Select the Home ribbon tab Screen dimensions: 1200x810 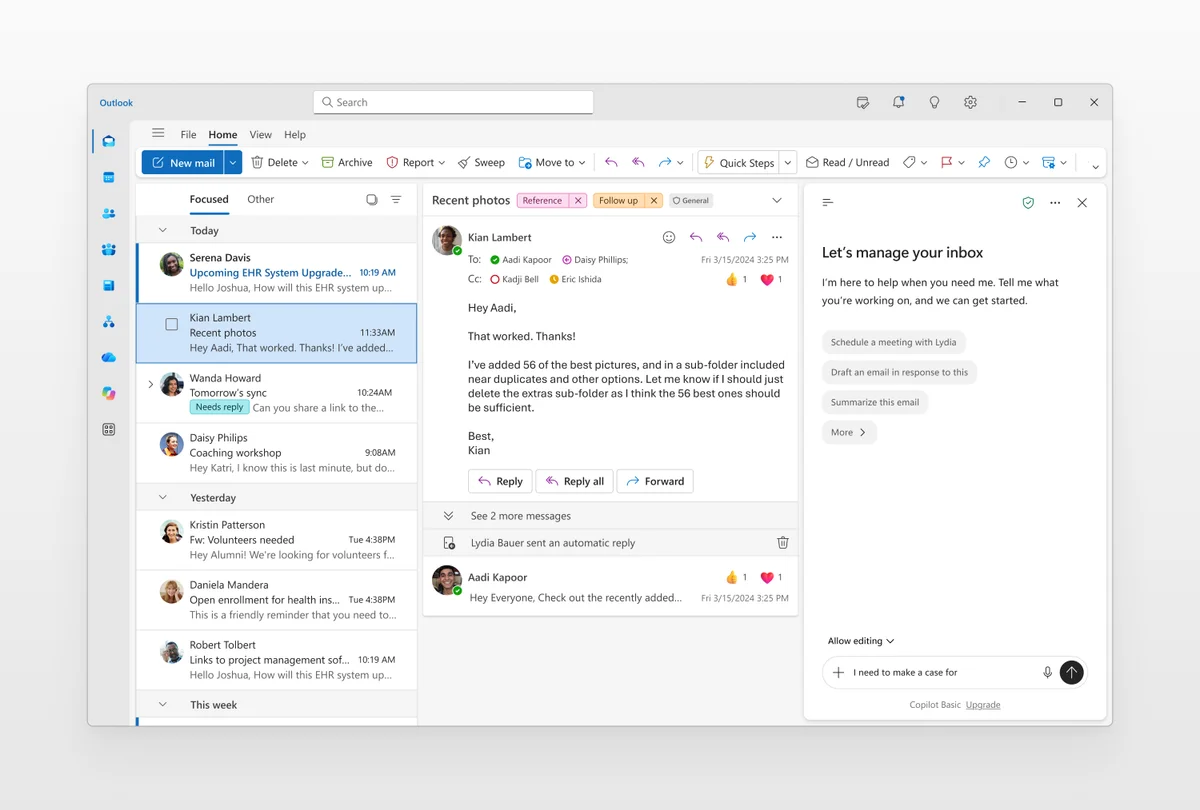(x=223, y=135)
